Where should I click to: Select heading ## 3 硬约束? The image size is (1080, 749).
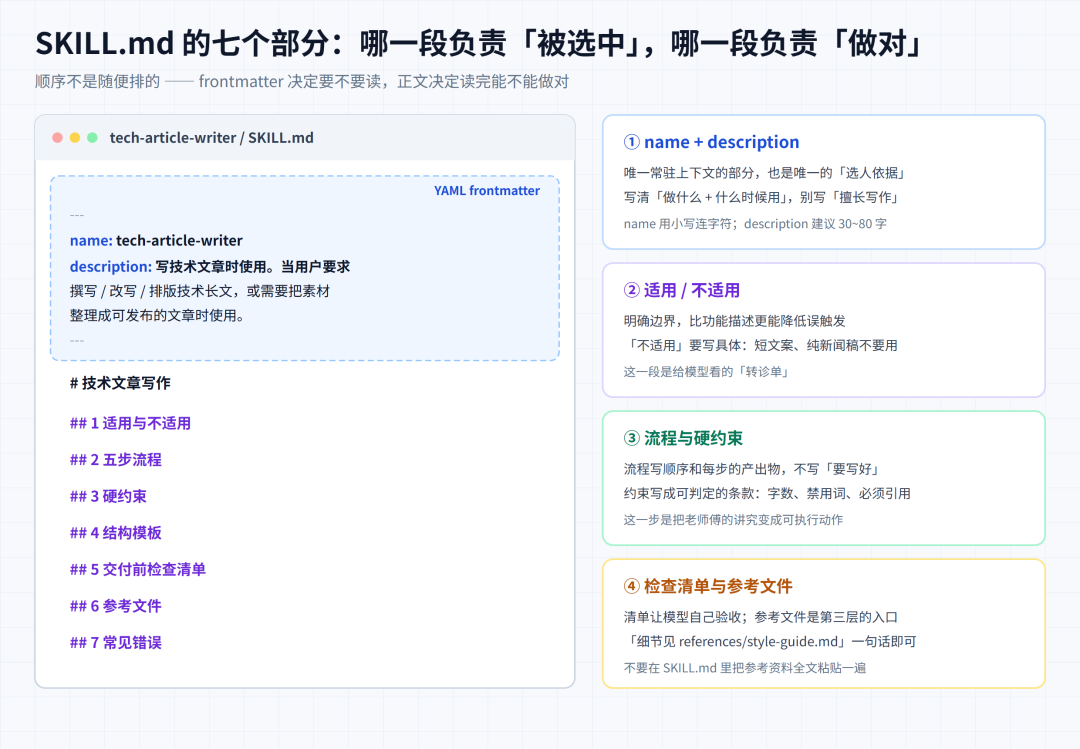pyautogui.click(x=108, y=496)
